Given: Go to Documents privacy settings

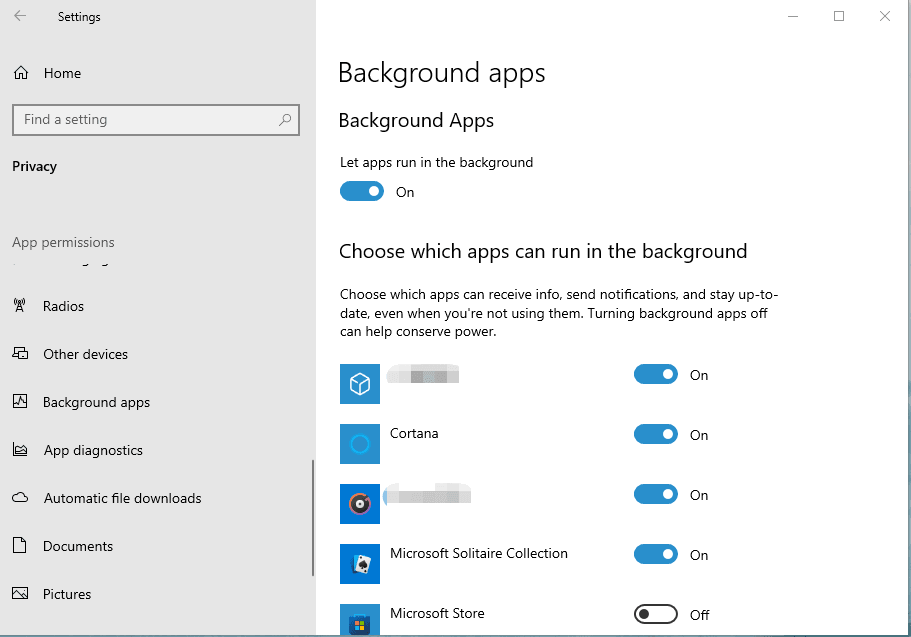Looking at the screenshot, I should (78, 546).
